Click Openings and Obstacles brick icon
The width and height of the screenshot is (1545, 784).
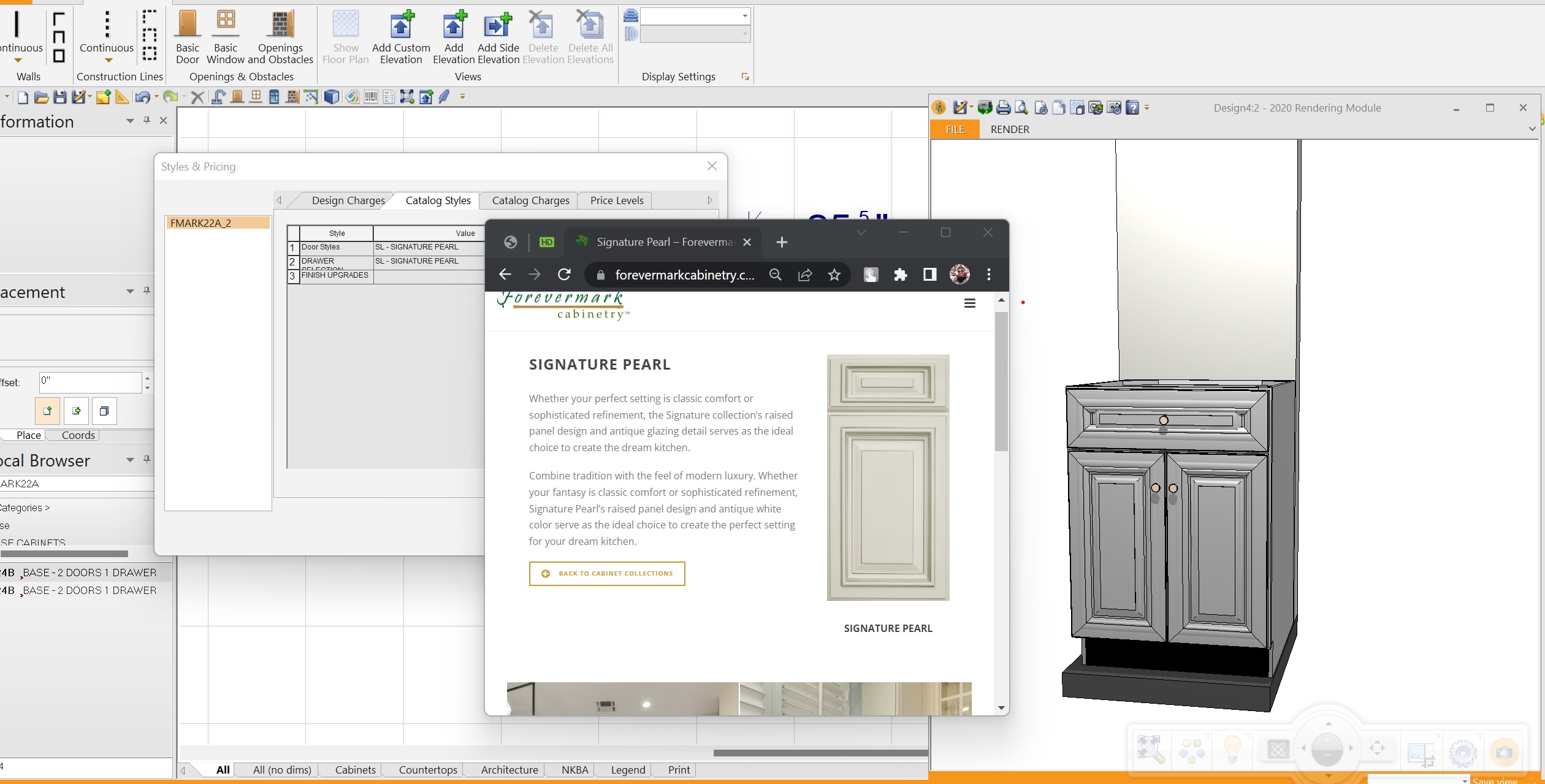click(x=281, y=37)
